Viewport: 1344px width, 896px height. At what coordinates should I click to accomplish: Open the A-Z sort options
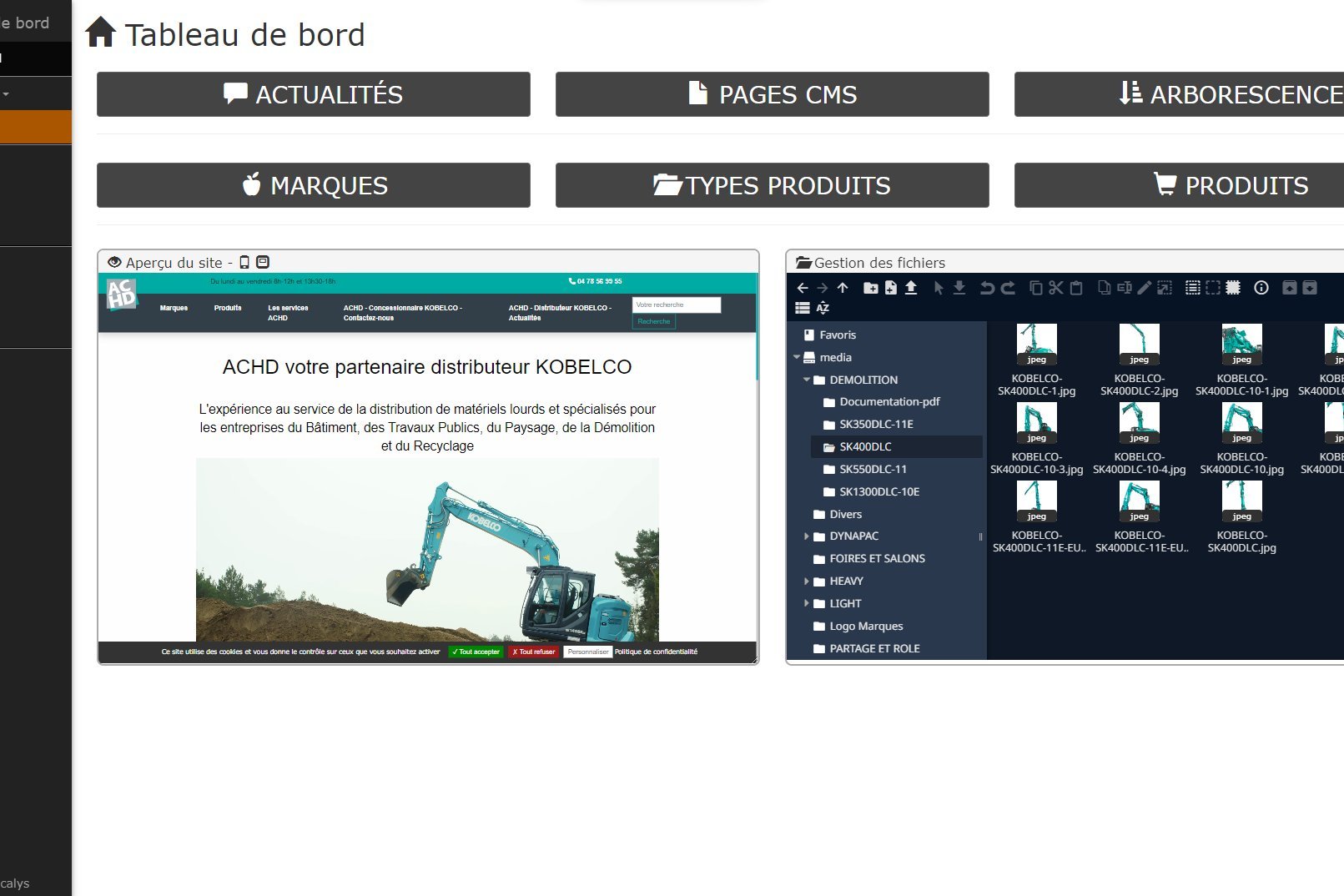[x=823, y=308]
